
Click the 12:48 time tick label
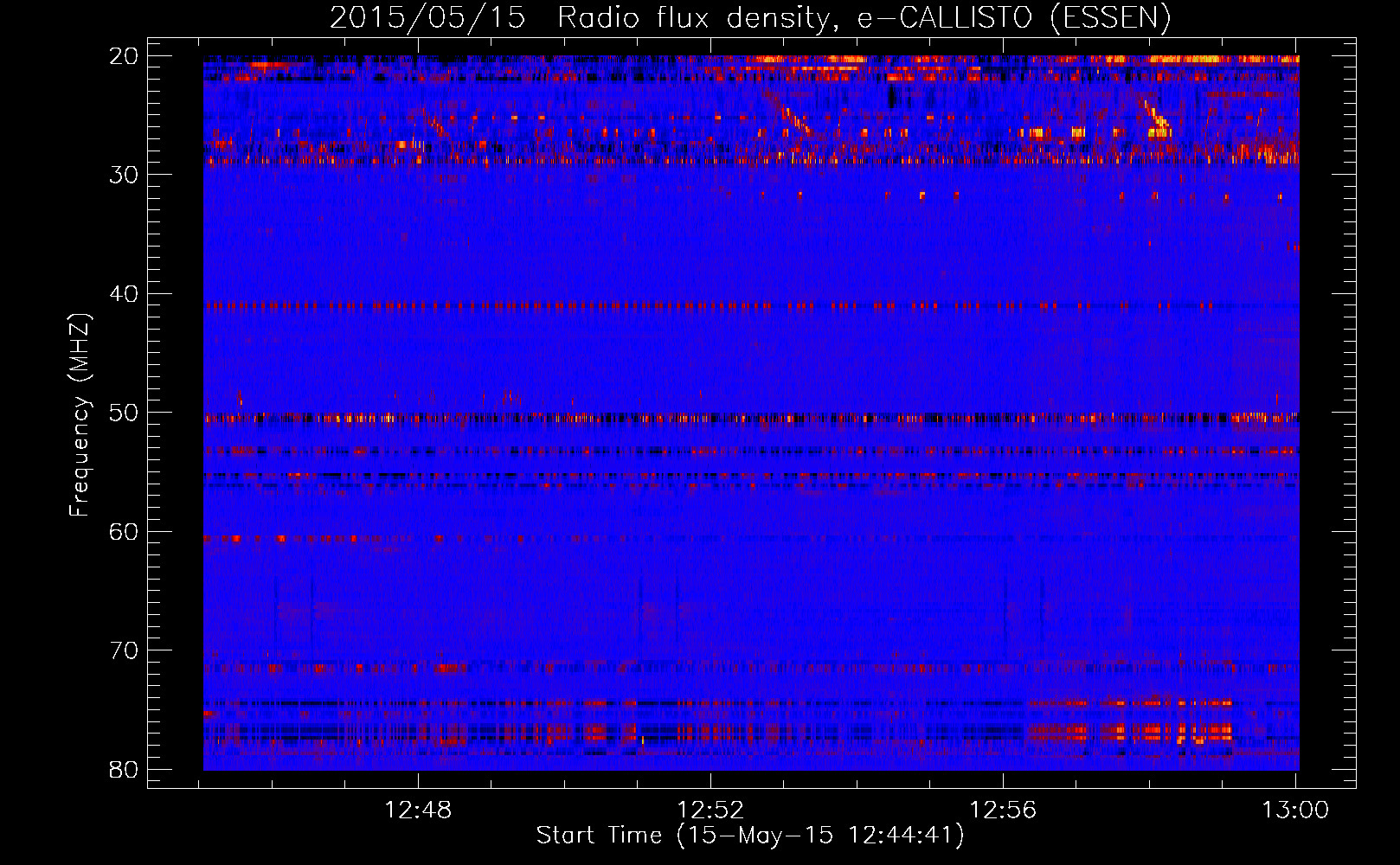coord(418,811)
